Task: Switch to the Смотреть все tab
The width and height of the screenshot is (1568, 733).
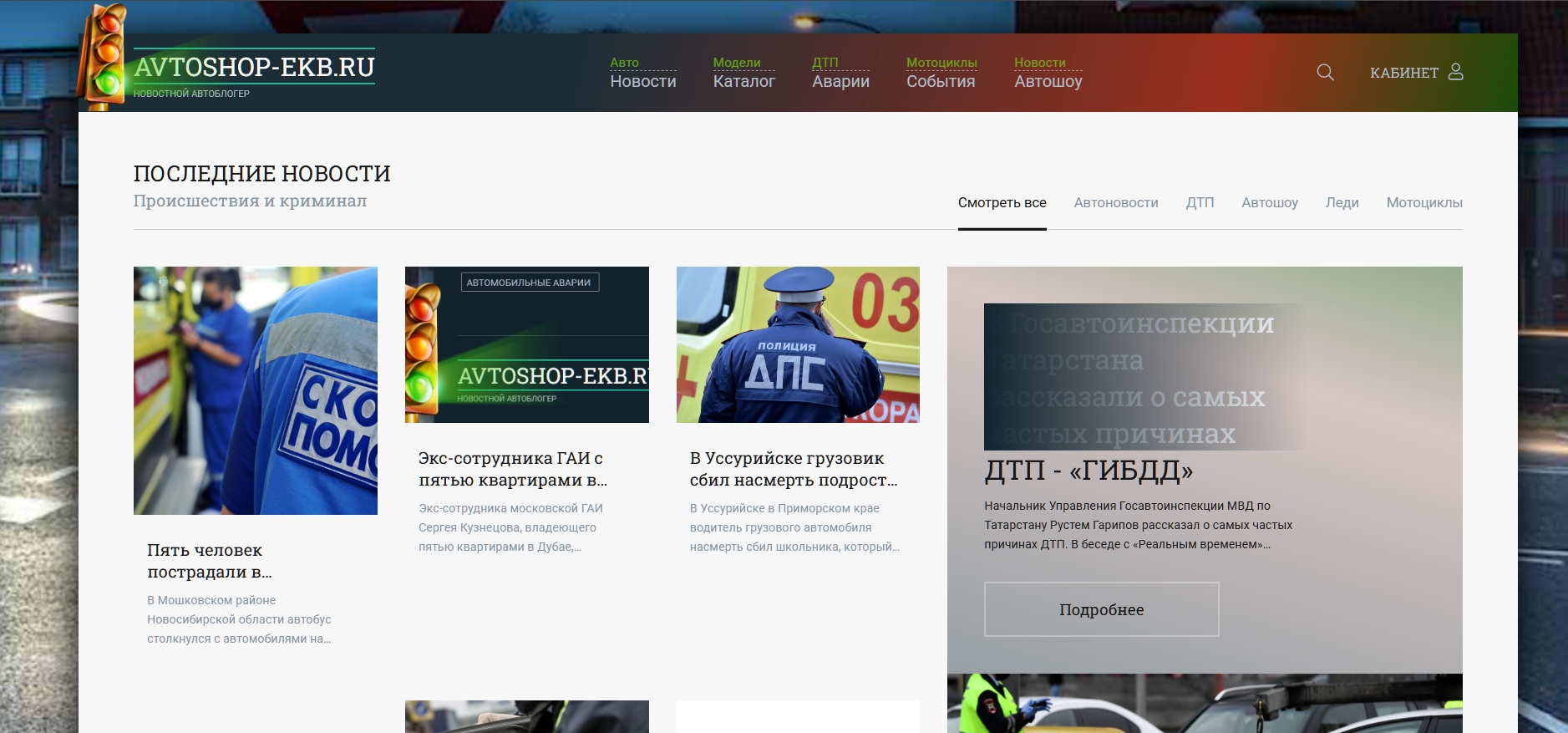Action: (x=1002, y=203)
